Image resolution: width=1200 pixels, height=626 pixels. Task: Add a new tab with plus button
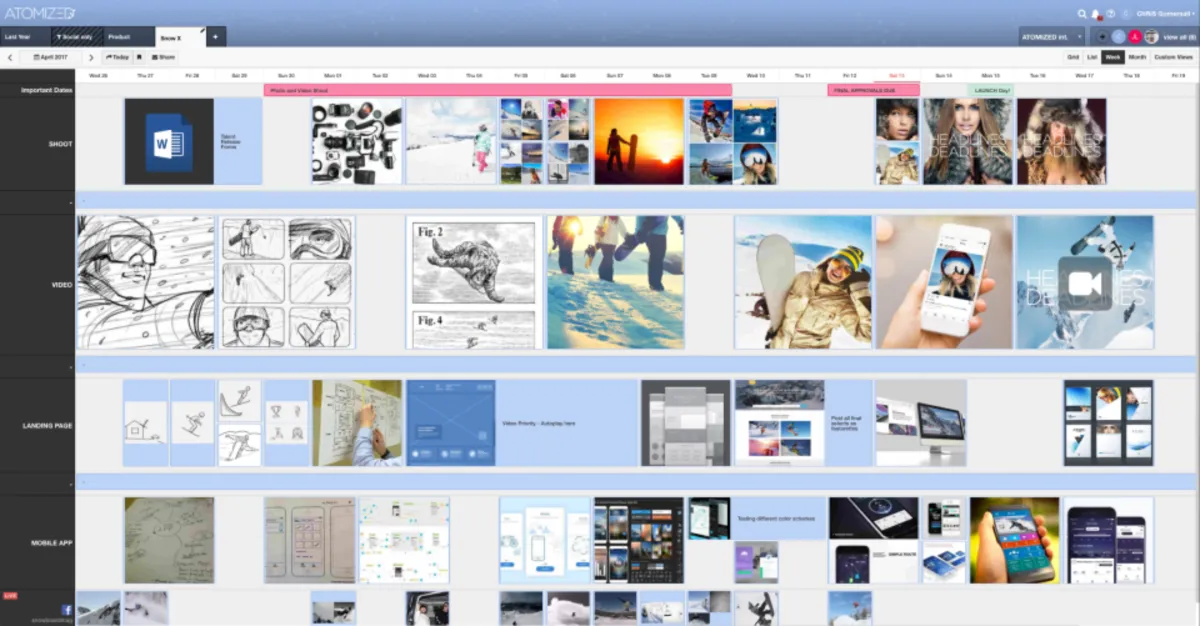[217, 37]
